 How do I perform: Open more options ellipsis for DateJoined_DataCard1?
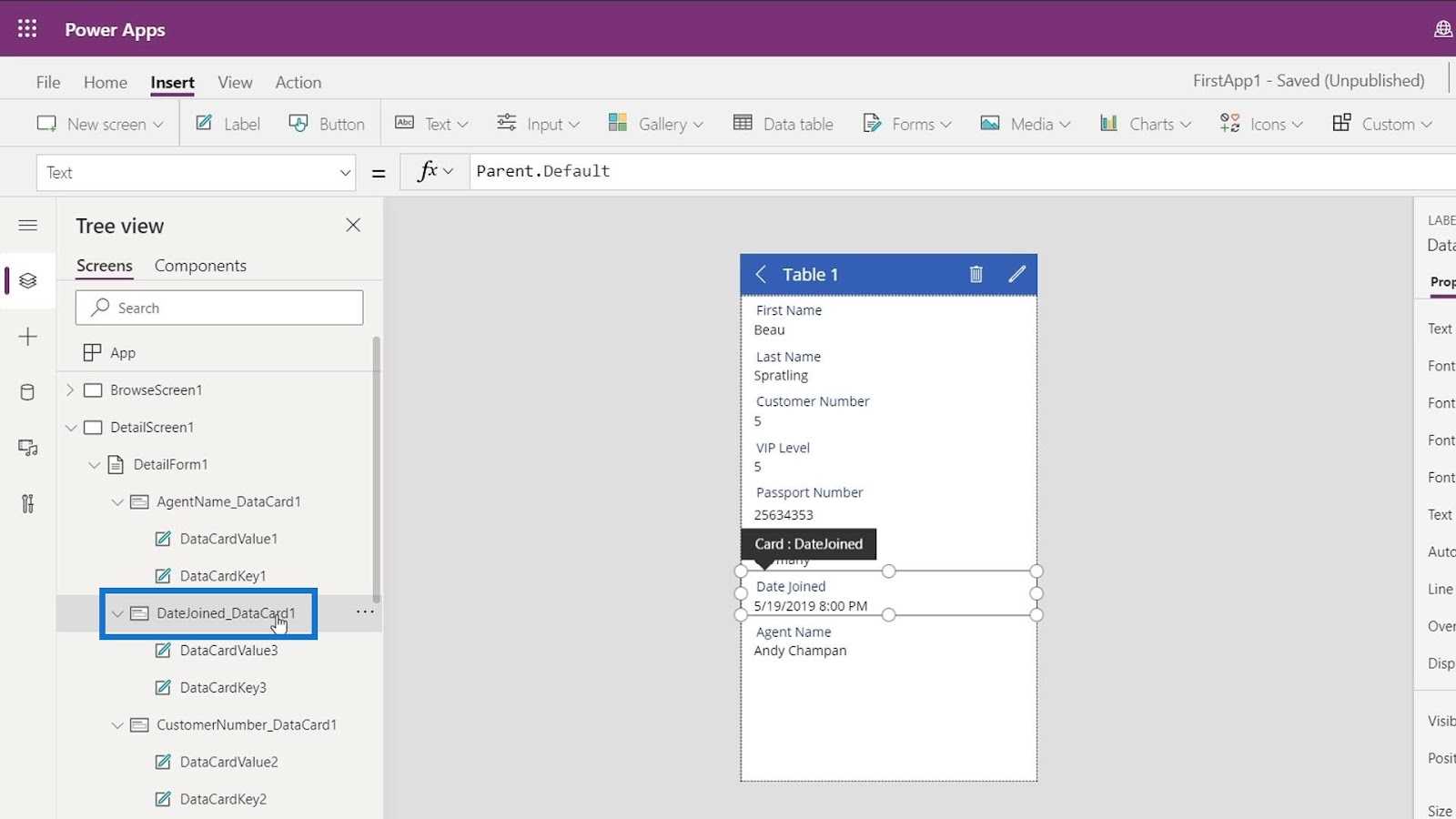[x=365, y=612]
